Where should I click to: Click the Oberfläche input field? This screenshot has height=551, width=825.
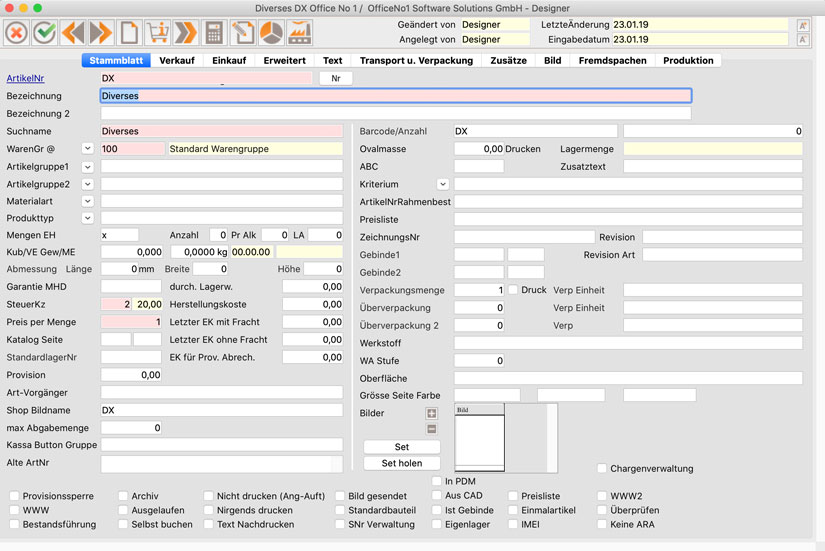tap(628, 378)
